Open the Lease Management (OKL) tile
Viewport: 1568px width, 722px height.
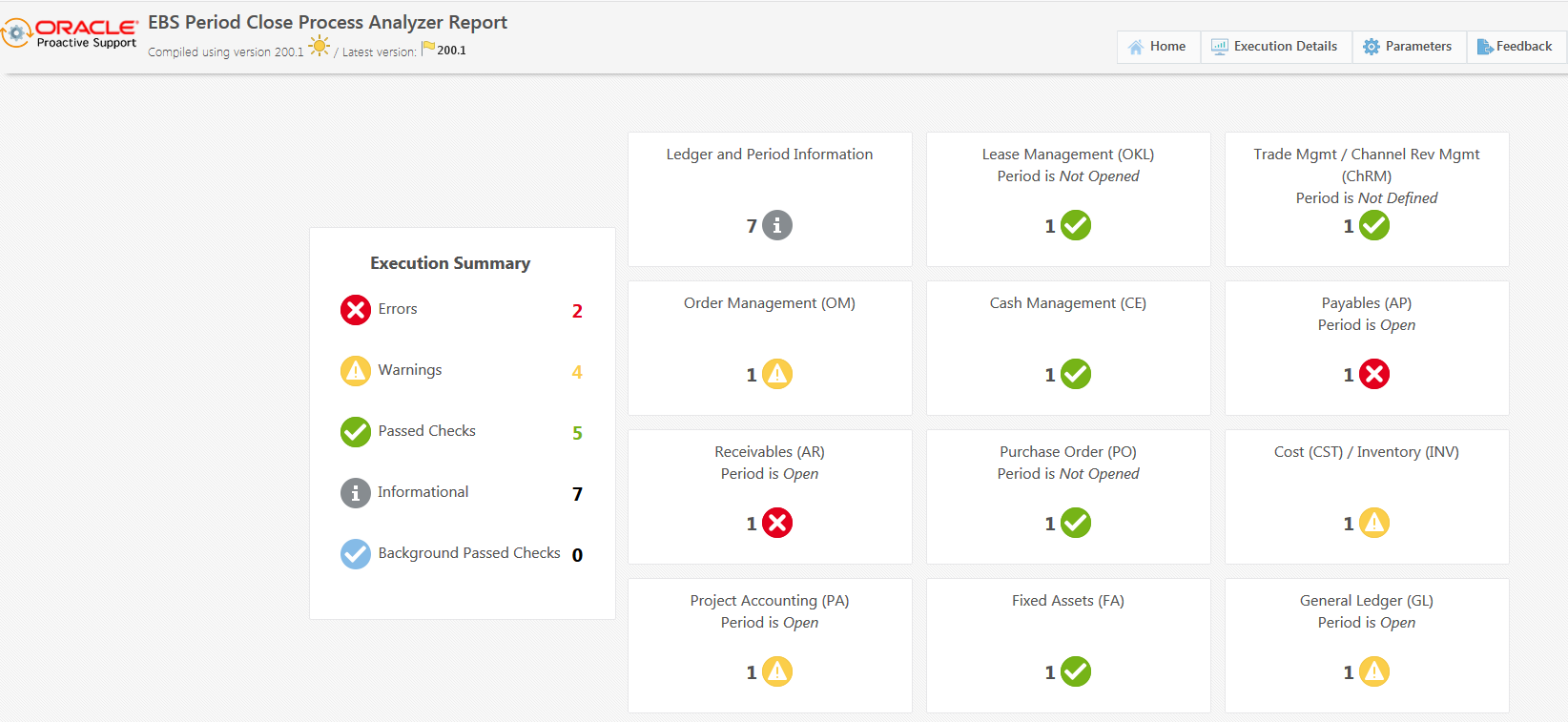pyautogui.click(x=1068, y=198)
